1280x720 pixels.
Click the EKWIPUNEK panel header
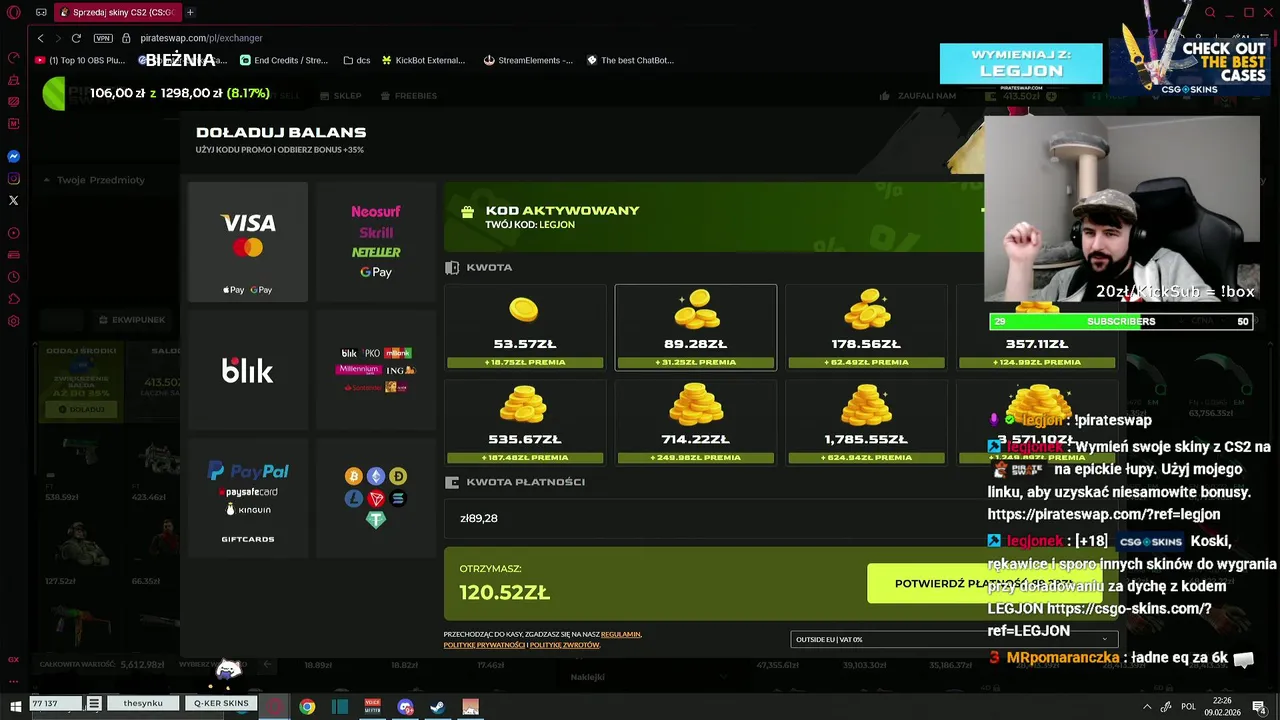(x=133, y=320)
